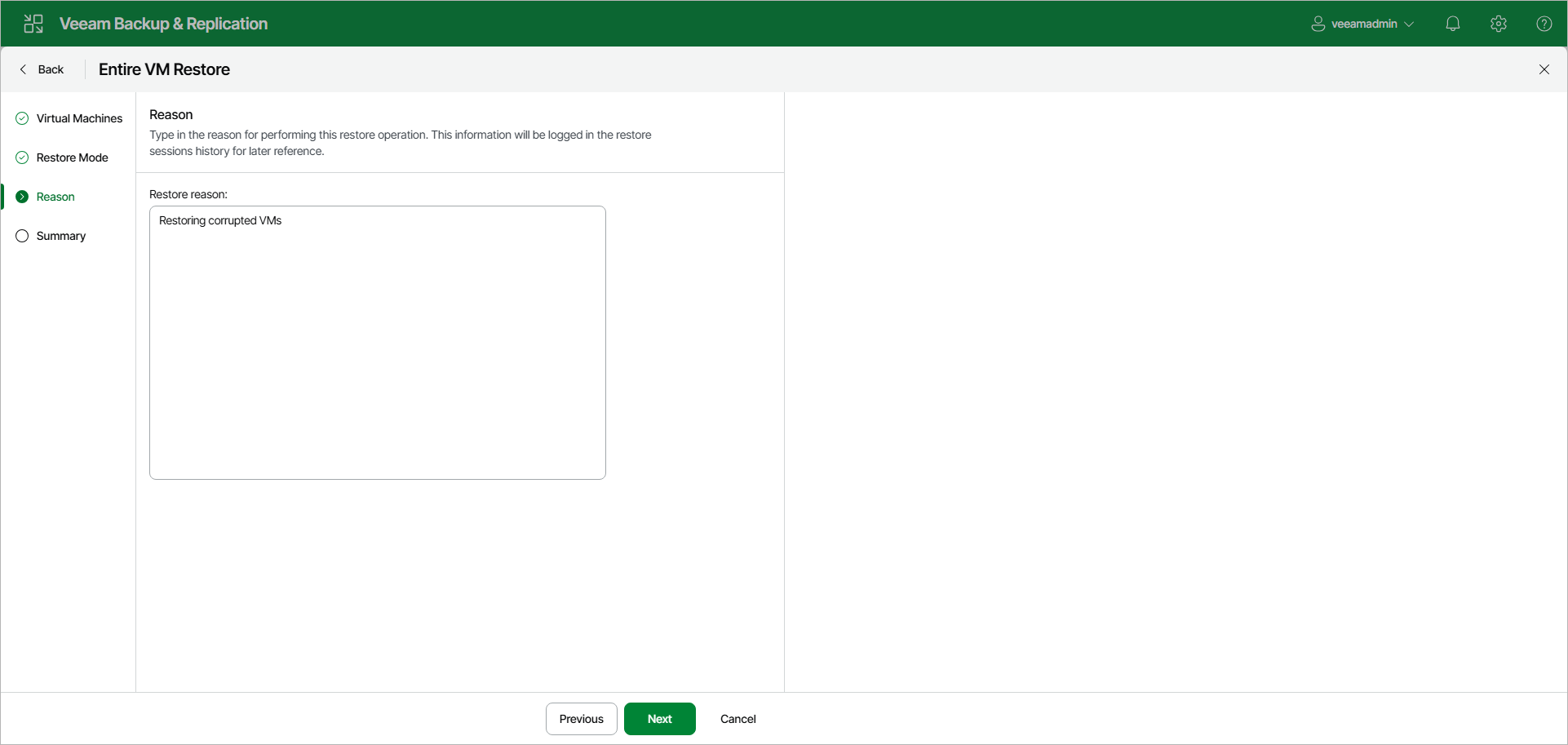Click the Reason current step icon

click(22, 197)
